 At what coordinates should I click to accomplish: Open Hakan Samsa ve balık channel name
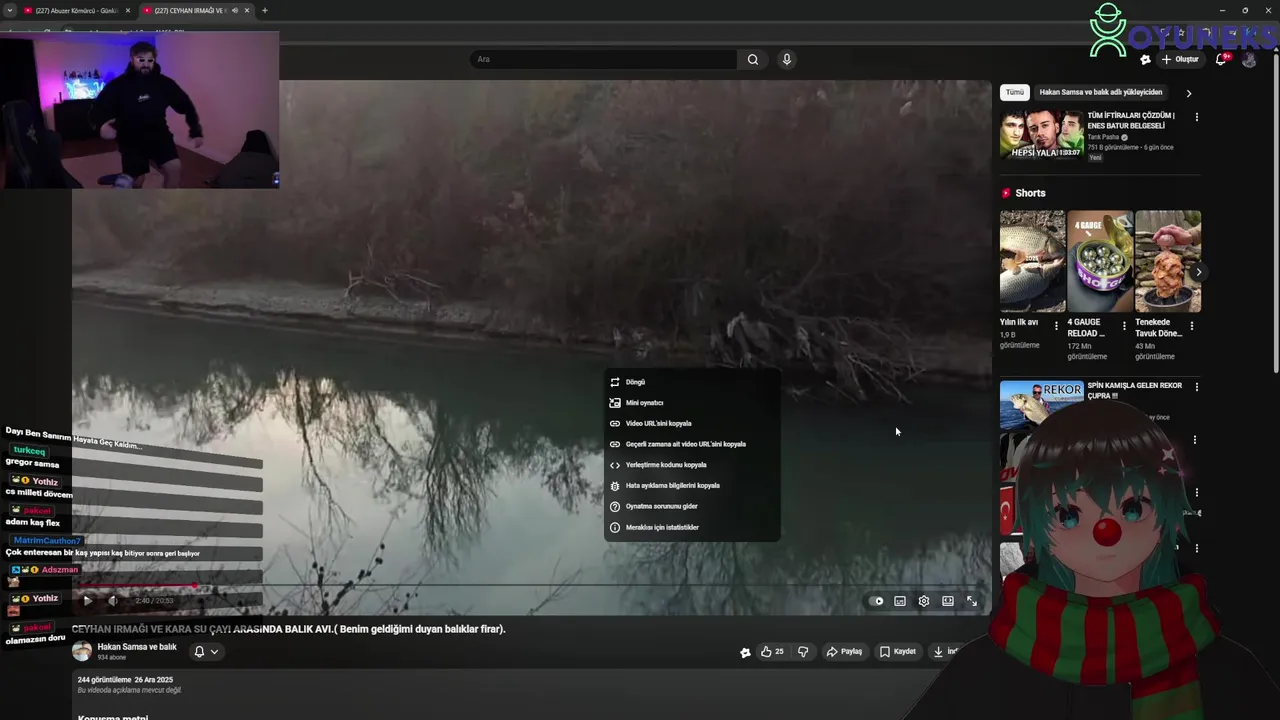tap(137, 647)
